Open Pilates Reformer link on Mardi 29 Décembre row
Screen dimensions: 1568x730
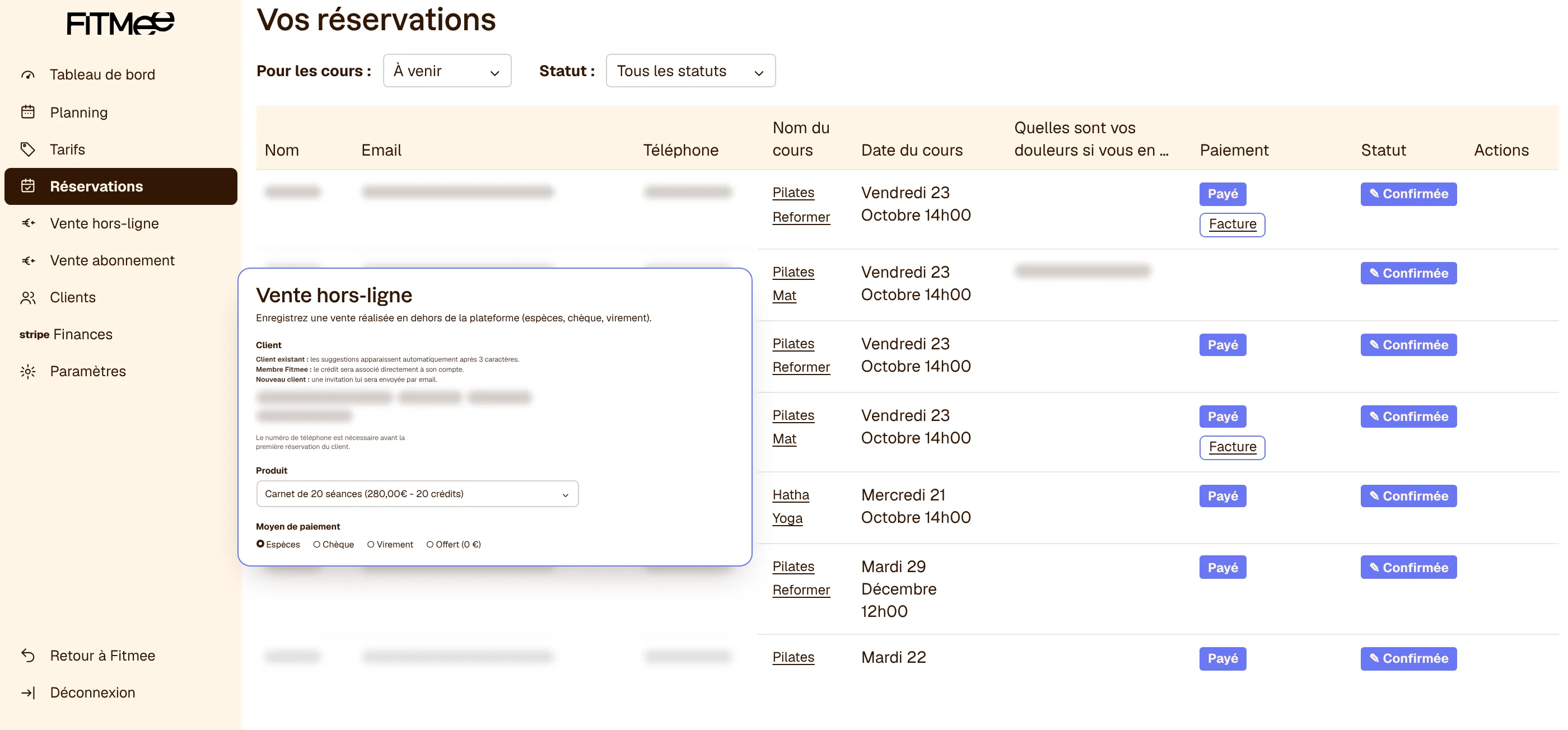click(x=801, y=578)
